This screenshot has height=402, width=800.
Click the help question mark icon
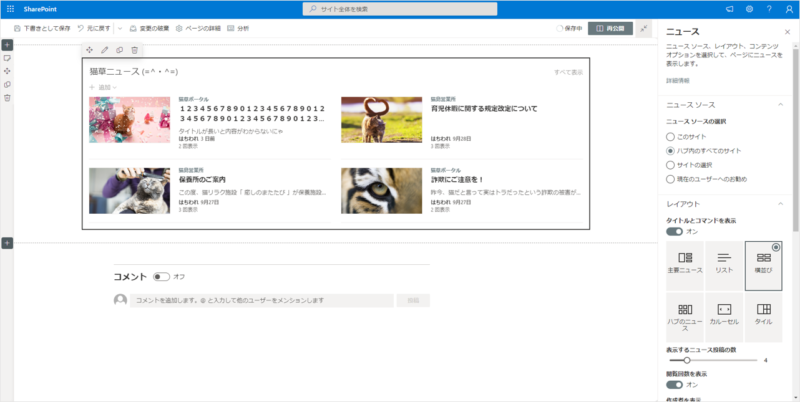tap(768, 8)
